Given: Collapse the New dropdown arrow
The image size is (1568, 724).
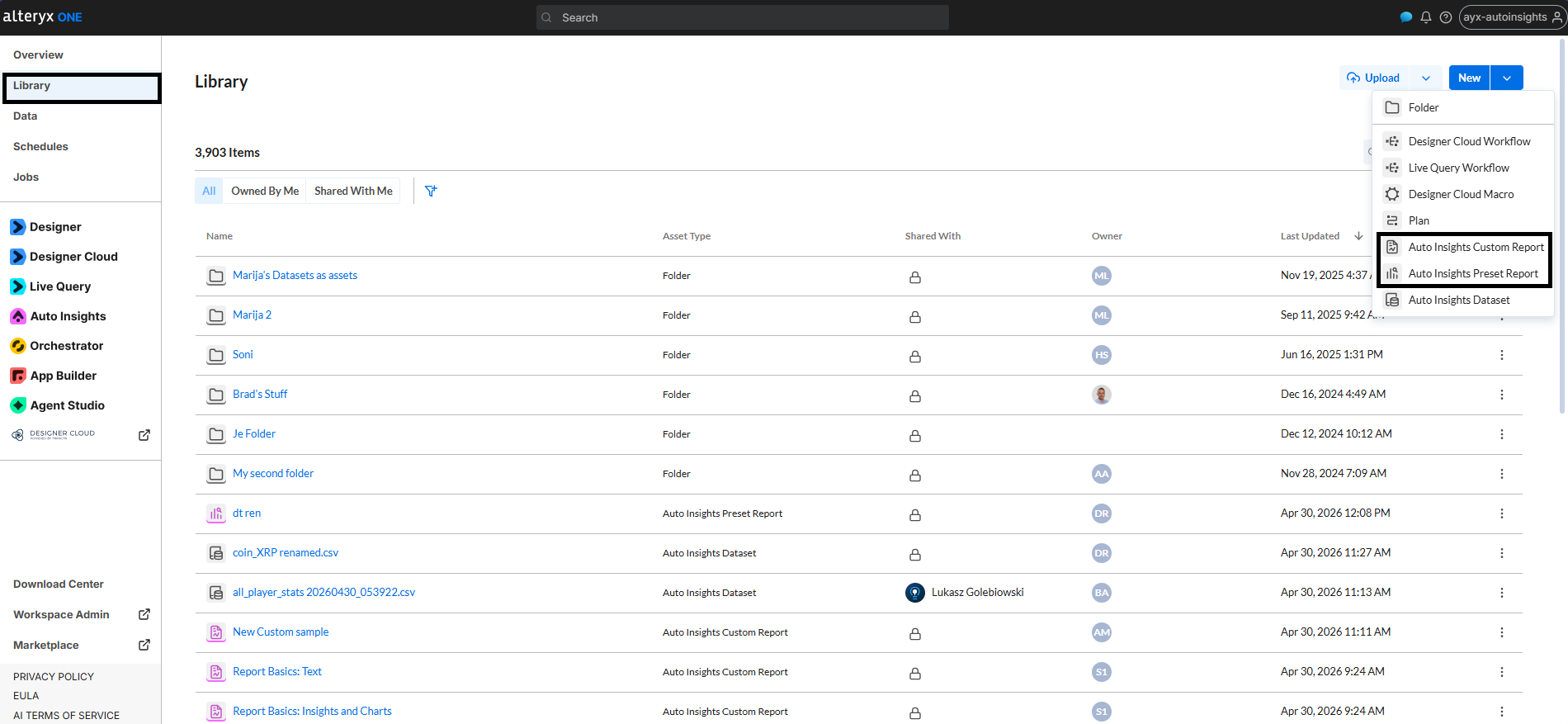Looking at the screenshot, I should click(1507, 78).
